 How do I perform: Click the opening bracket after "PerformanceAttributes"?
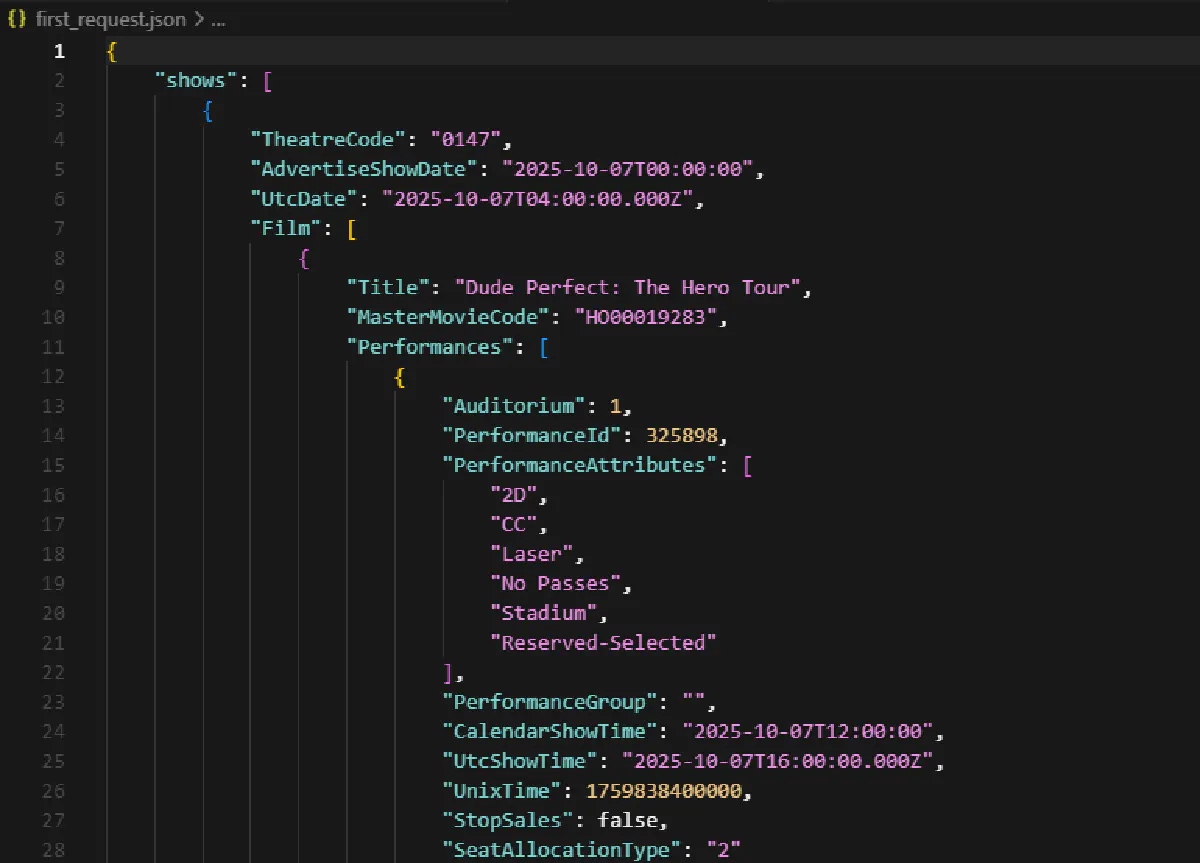747,465
